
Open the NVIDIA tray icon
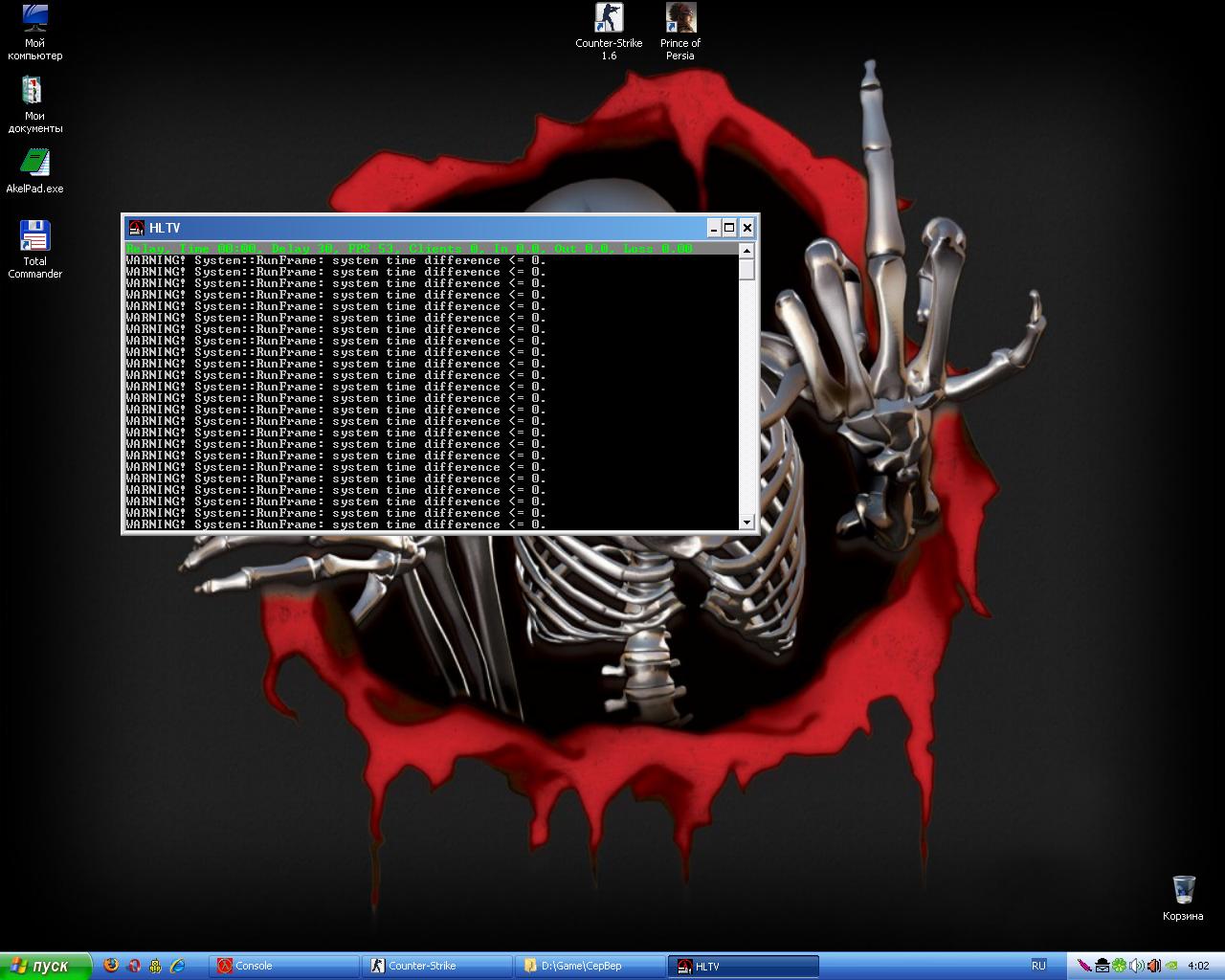[1171, 966]
